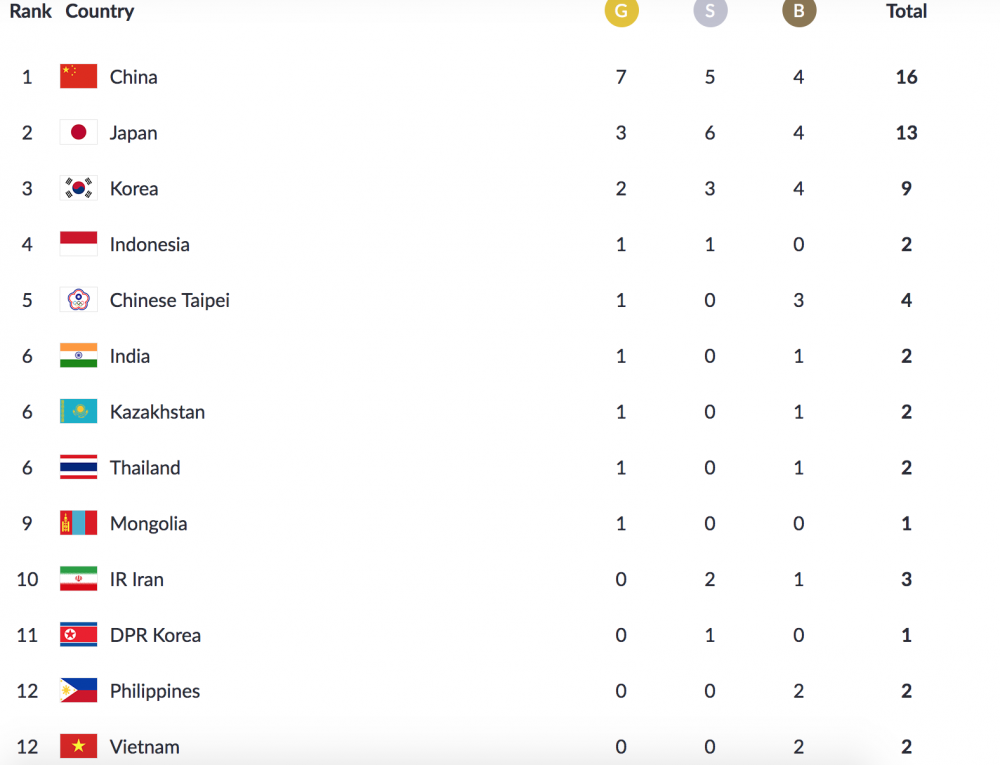Open the Thailand country link
The width and height of the screenshot is (1000, 765).
(145, 468)
